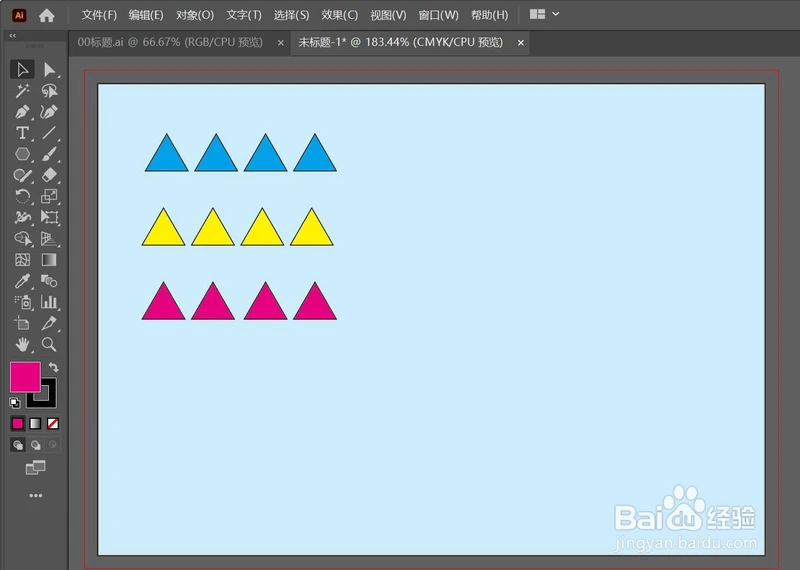Set paint to None (red slash)
This screenshot has height=570, width=800.
coord(53,423)
